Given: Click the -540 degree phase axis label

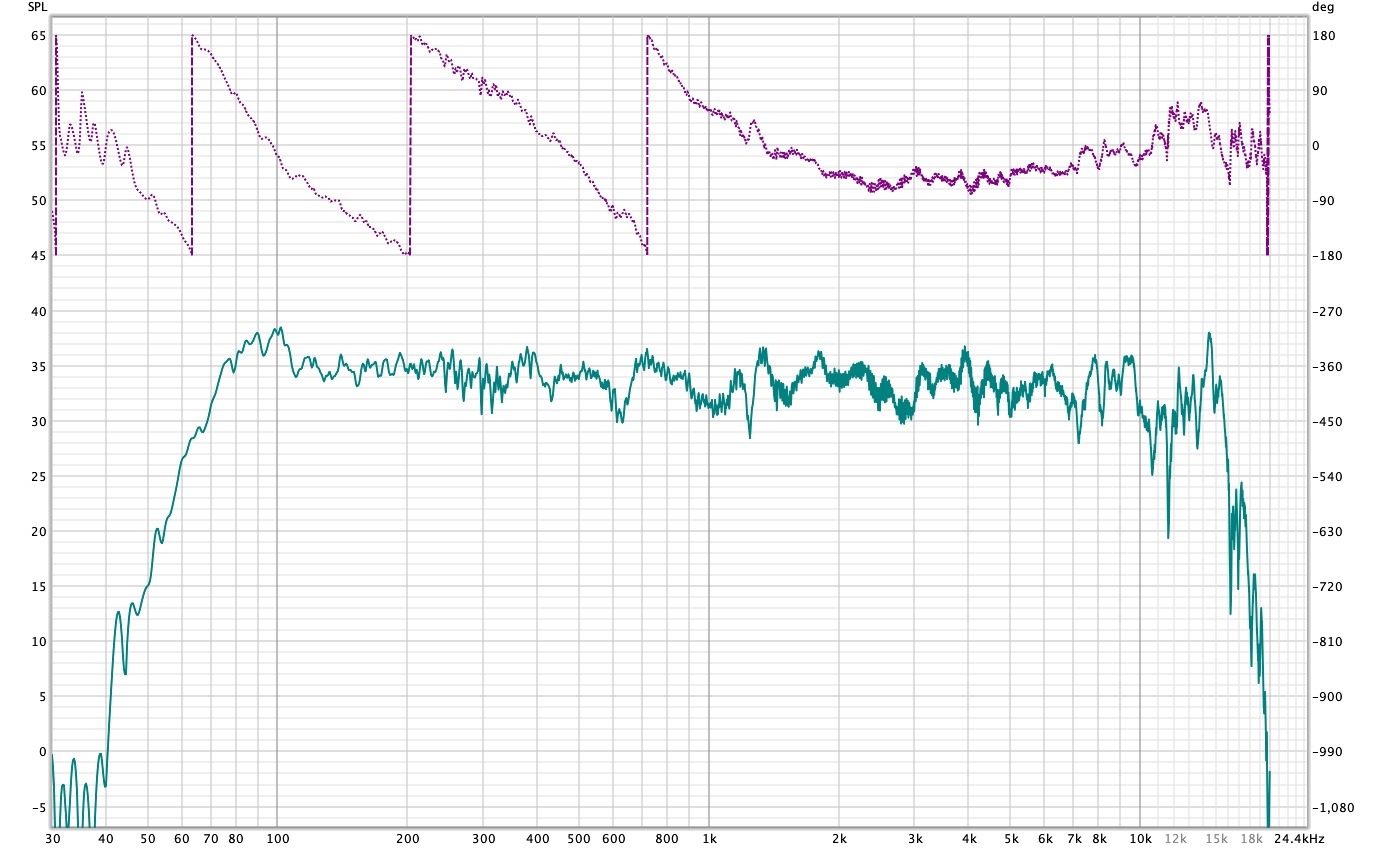Looking at the screenshot, I should [x=1325, y=477].
